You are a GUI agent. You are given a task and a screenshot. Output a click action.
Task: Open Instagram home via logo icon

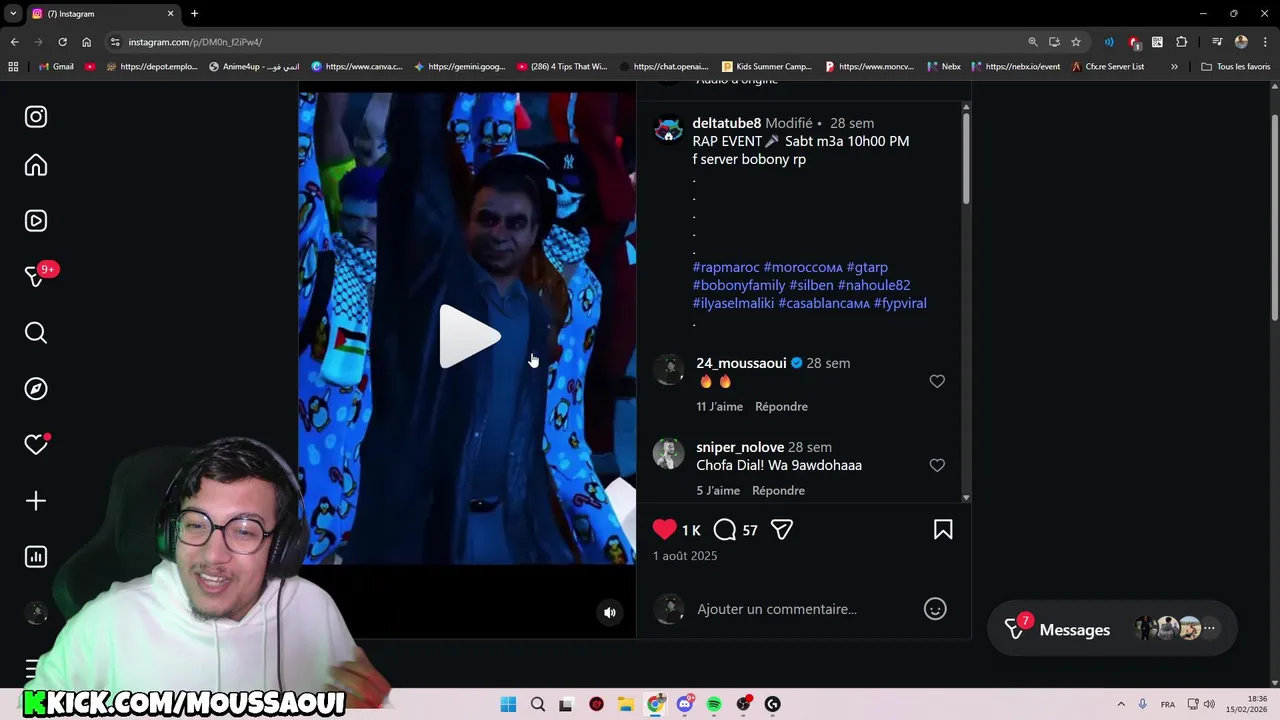coord(36,117)
